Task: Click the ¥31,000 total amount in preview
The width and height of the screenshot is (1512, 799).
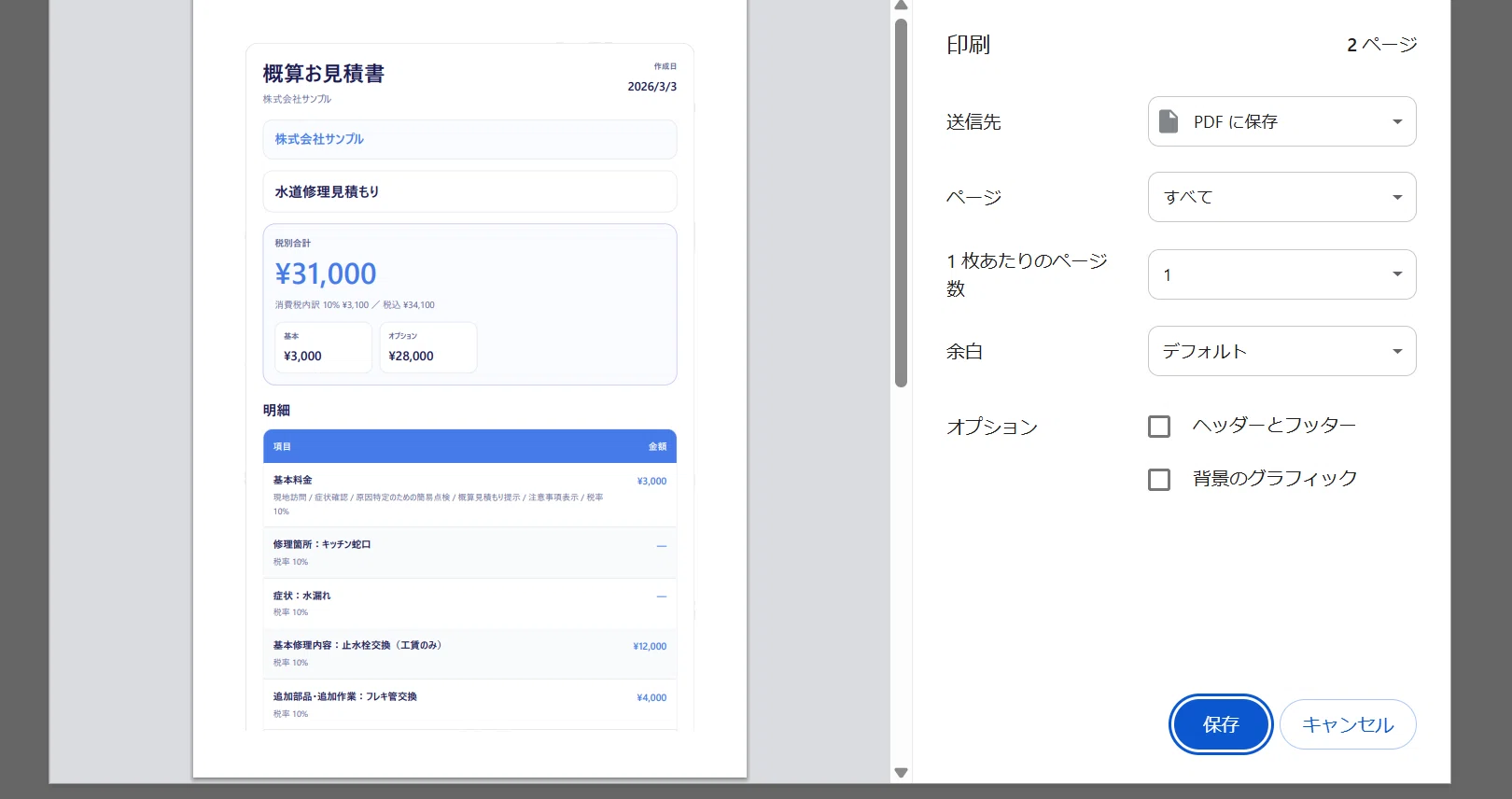Action: point(326,273)
